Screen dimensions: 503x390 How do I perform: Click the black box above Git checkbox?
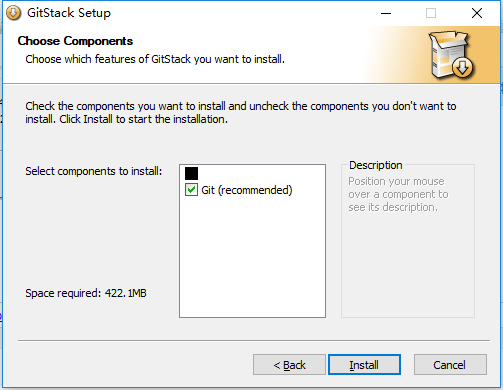point(191,173)
